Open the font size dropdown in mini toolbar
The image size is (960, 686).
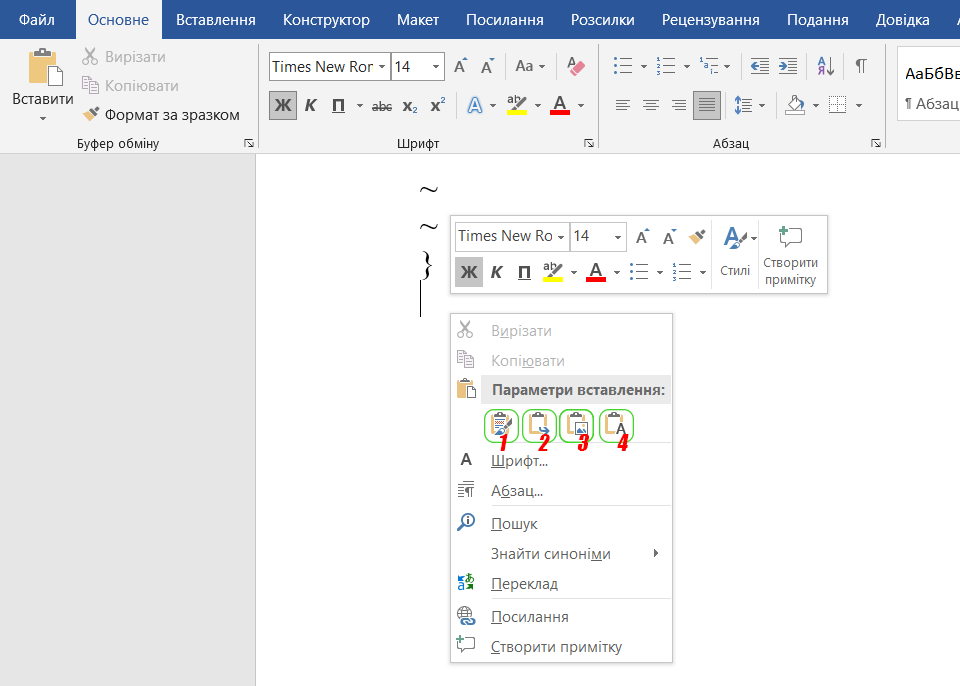619,237
